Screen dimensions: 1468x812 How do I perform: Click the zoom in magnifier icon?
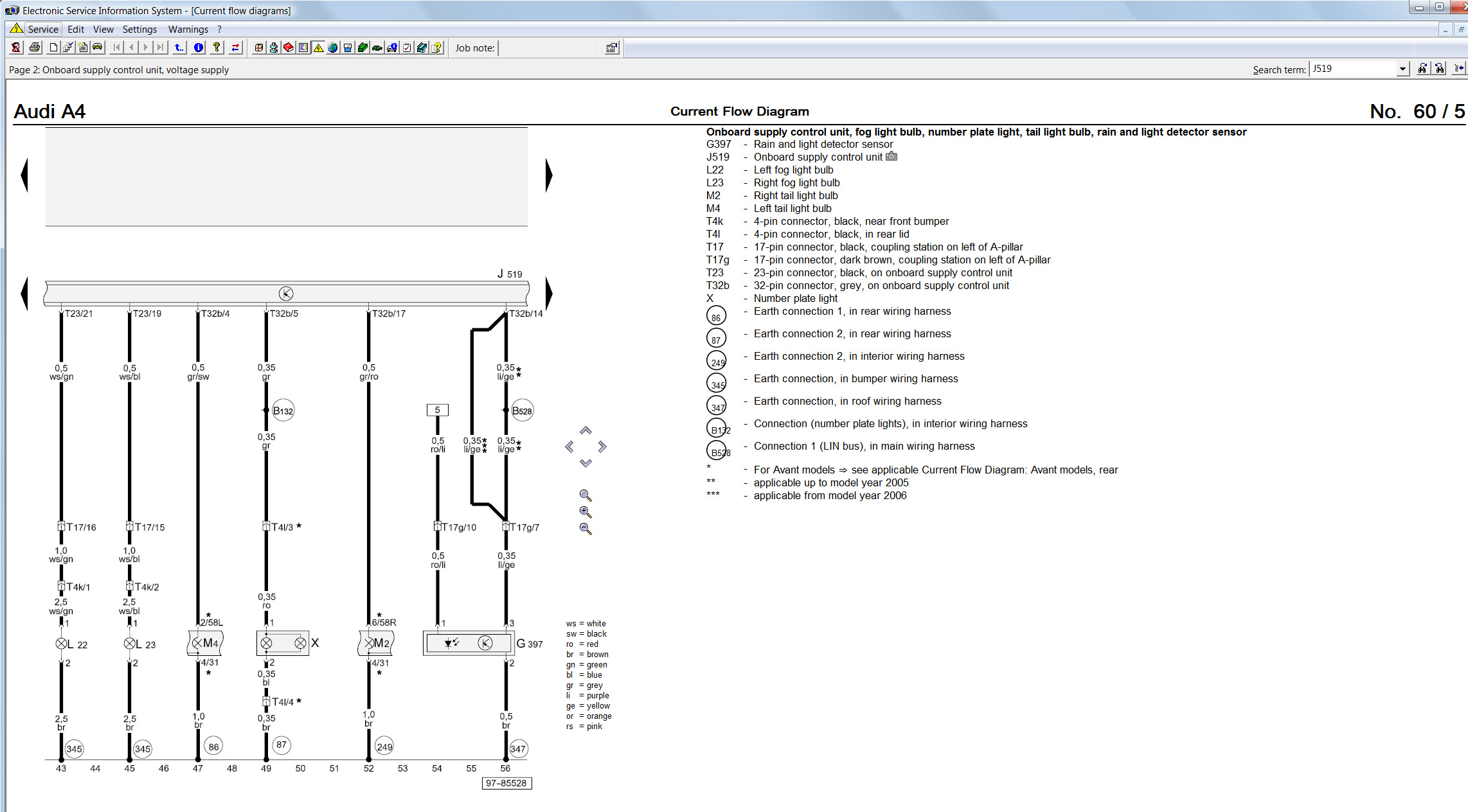tap(585, 512)
